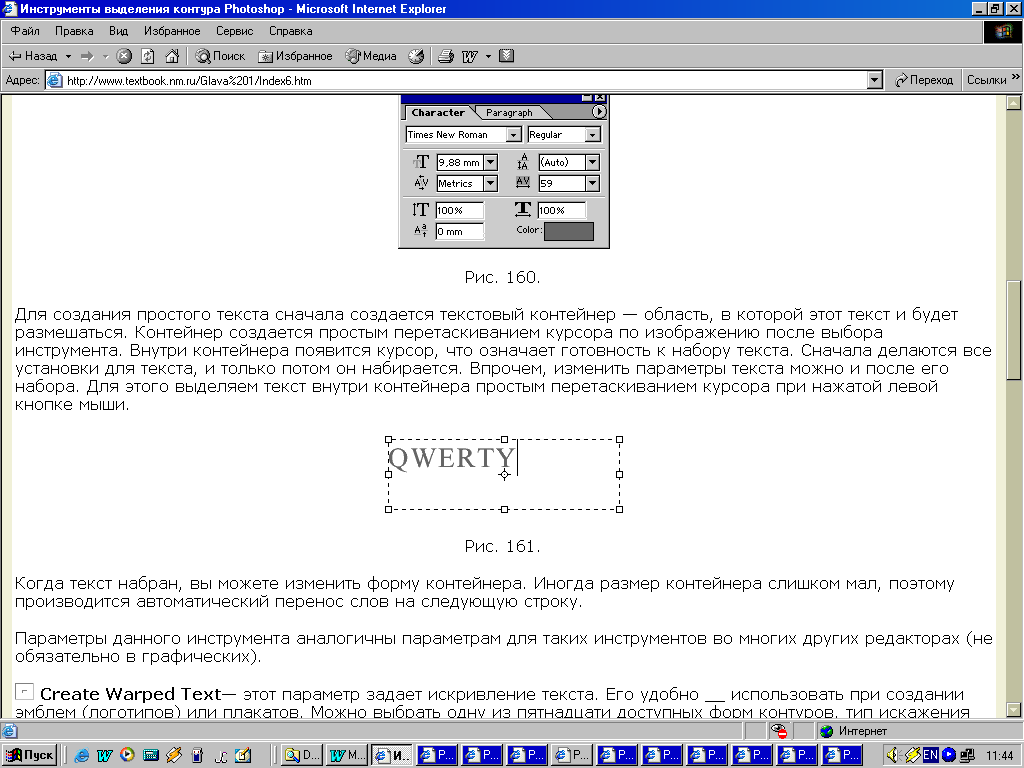
Task: Click the Home page icon
Action: point(172,56)
